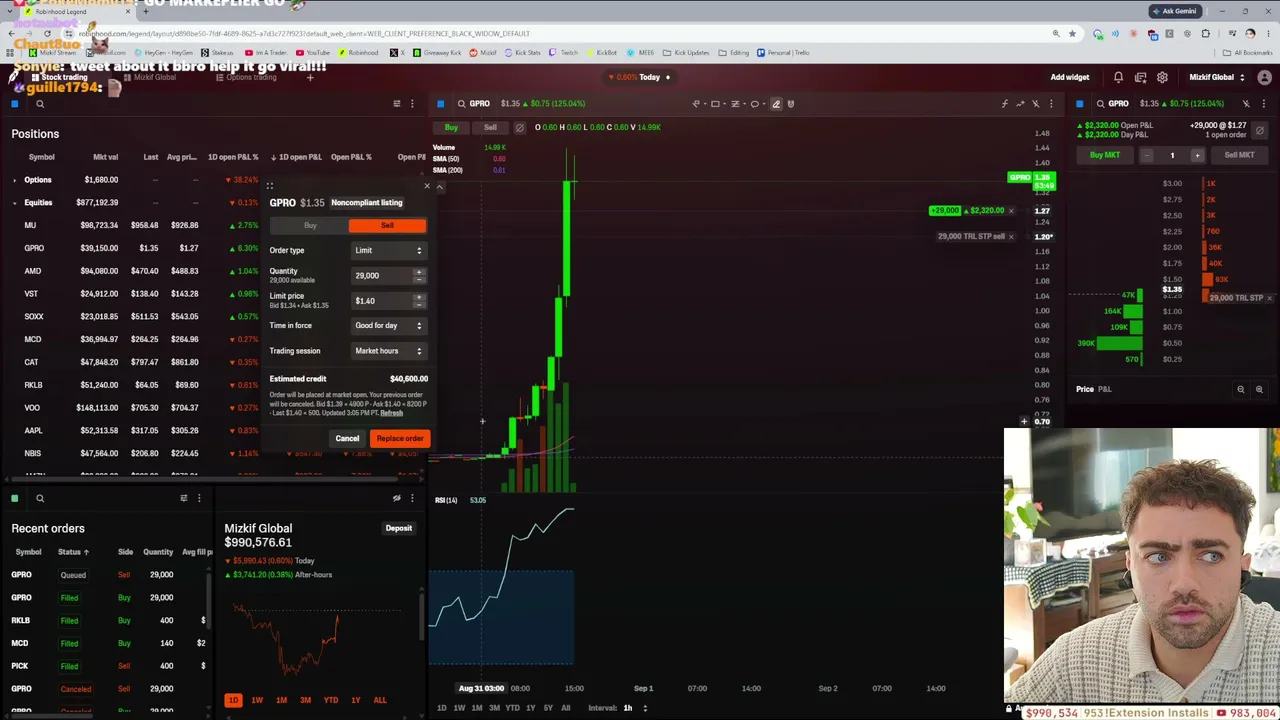The width and height of the screenshot is (1280, 720).
Task: Hide account values with the crossed-eye icon
Action: 396,498
